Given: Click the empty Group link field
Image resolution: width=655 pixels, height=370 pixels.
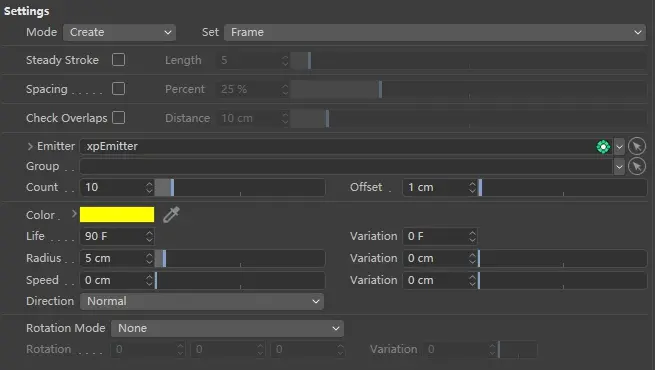Looking at the screenshot, I should 346,167.
